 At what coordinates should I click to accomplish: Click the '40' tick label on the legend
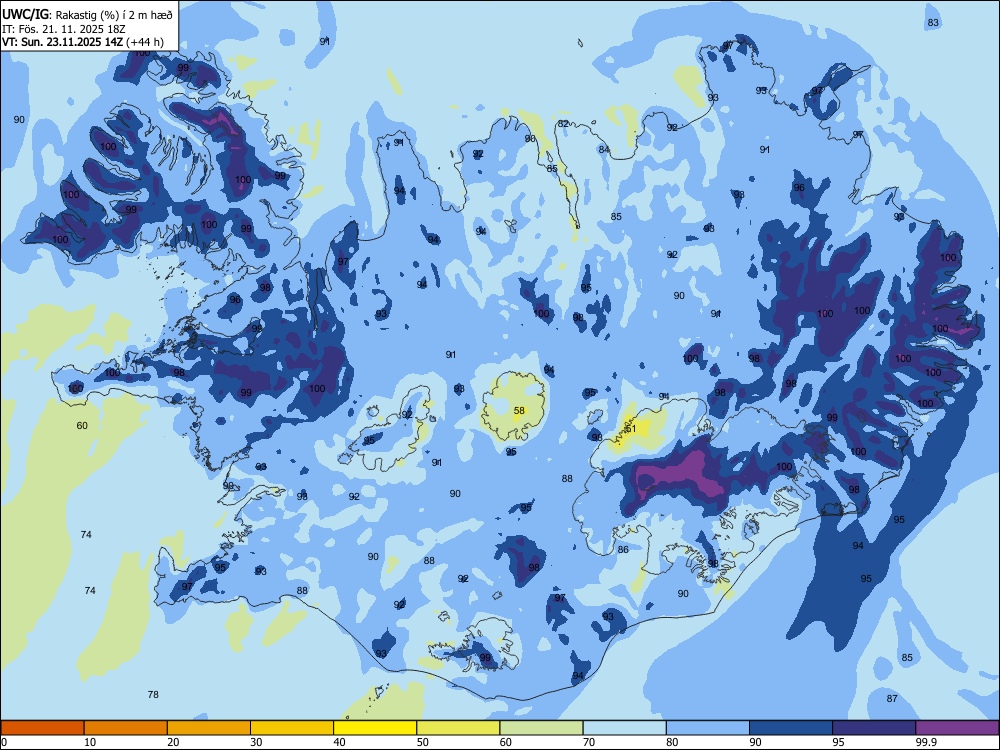coord(340,742)
